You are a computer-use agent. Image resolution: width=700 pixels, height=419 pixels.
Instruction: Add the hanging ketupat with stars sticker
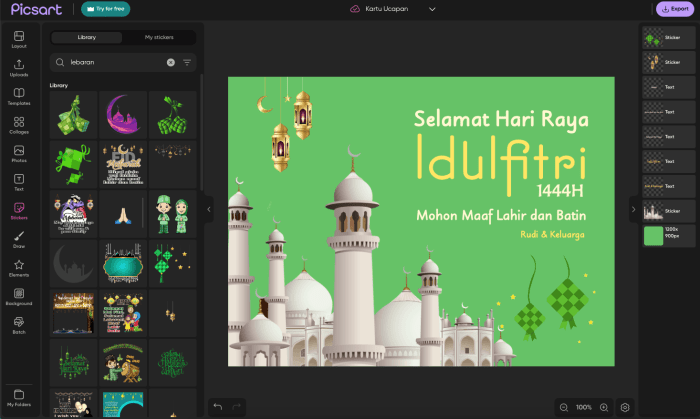tap(173, 264)
